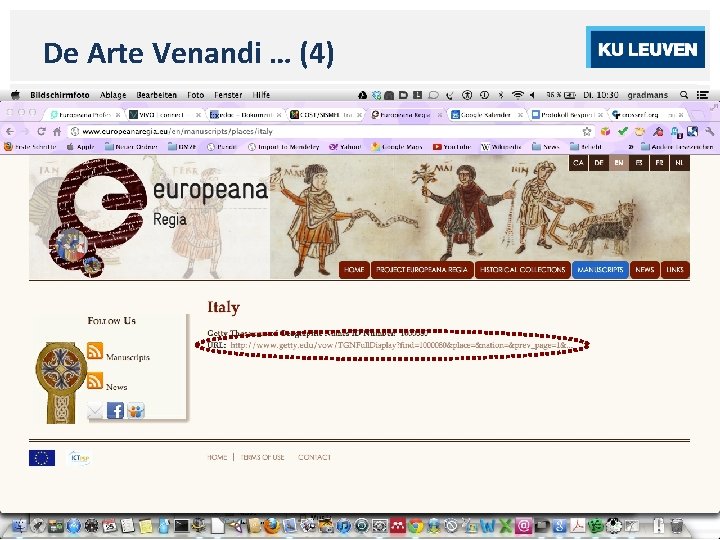720x540 pixels.
Task: Click the email envelope icon under Follow Us
Action: [x=95, y=411]
